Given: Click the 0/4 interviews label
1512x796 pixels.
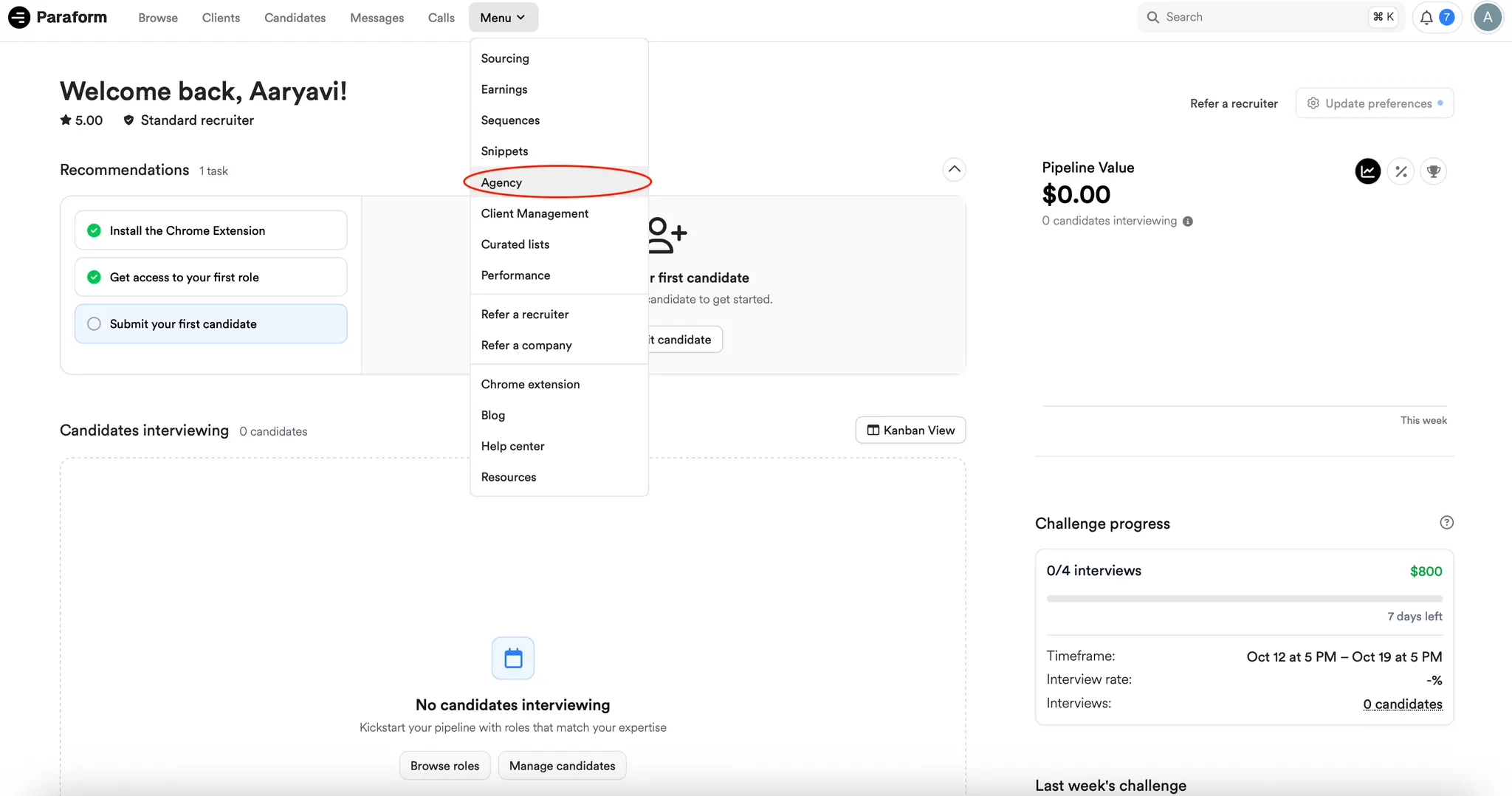Looking at the screenshot, I should click(x=1093, y=571).
